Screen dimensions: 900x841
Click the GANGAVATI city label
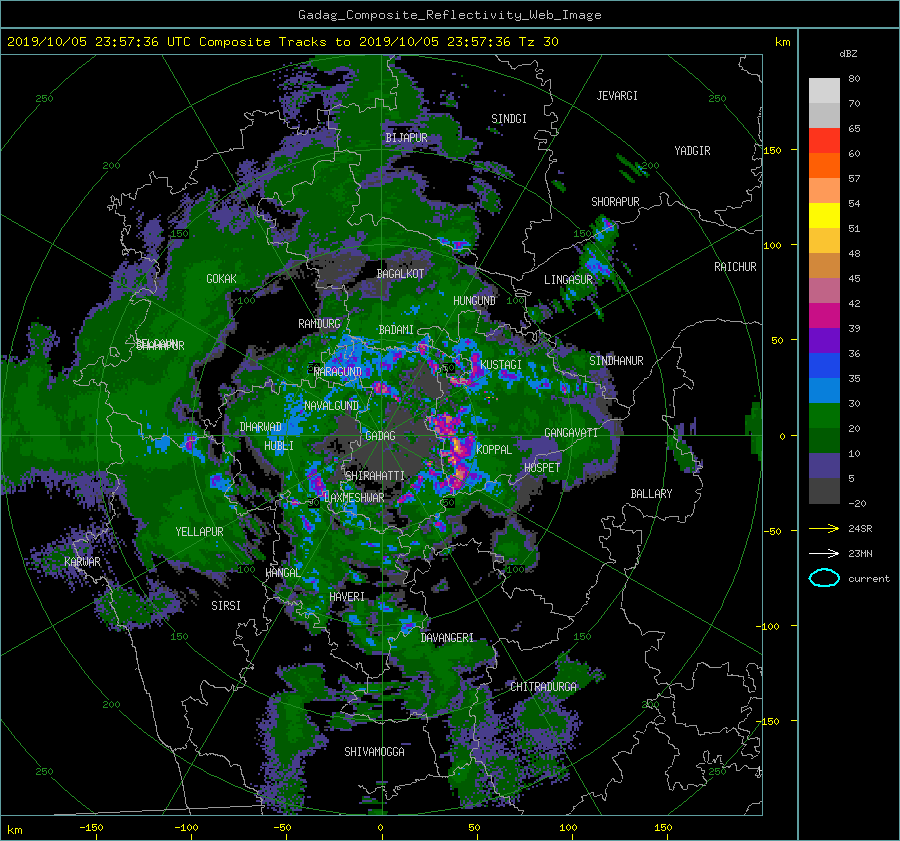click(x=571, y=433)
